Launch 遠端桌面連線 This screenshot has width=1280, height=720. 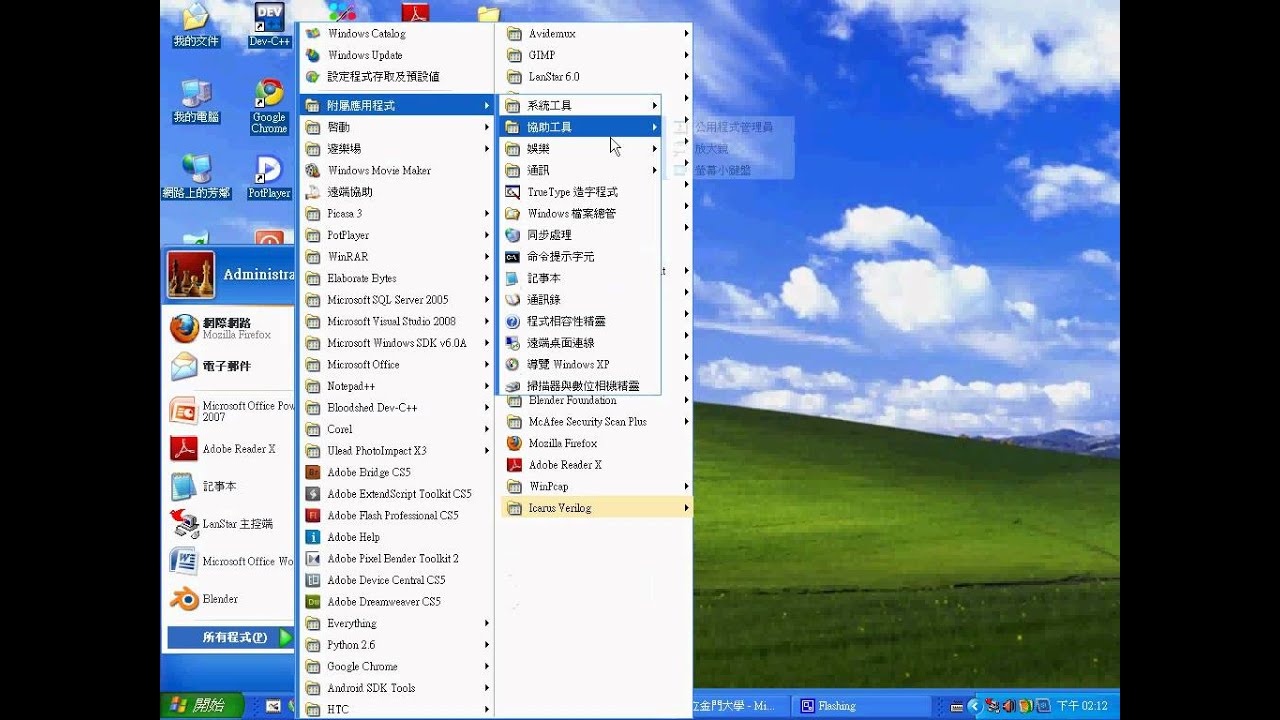(580, 343)
